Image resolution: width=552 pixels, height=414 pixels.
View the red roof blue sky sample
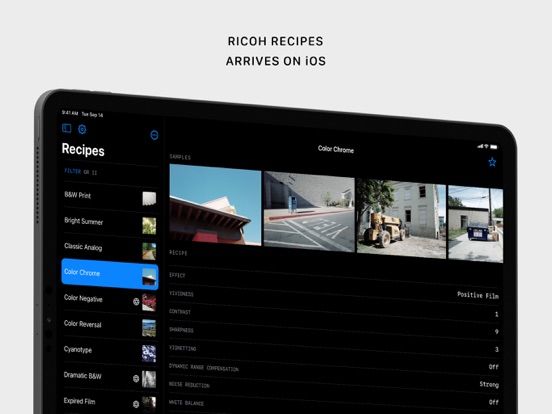(215, 205)
